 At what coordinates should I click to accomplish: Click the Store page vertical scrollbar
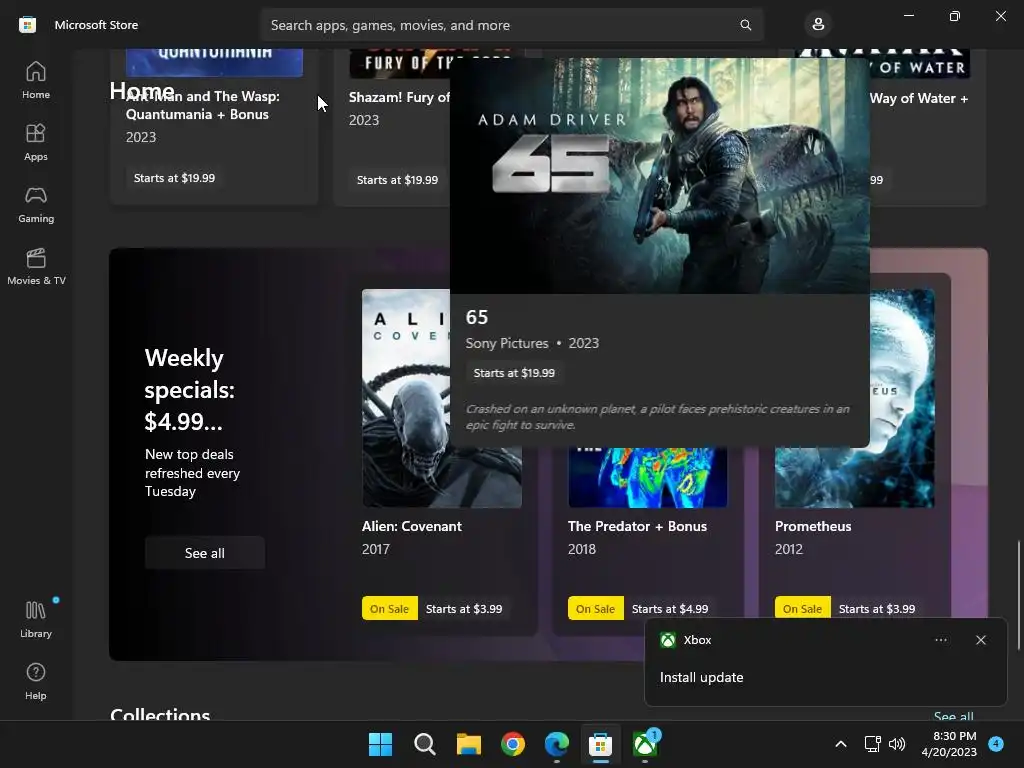pyautogui.click(x=1018, y=596)
